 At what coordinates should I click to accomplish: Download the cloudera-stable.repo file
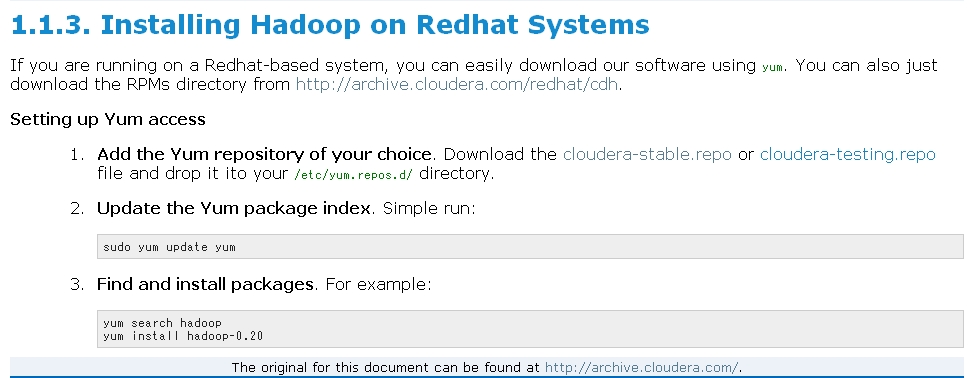647,154
